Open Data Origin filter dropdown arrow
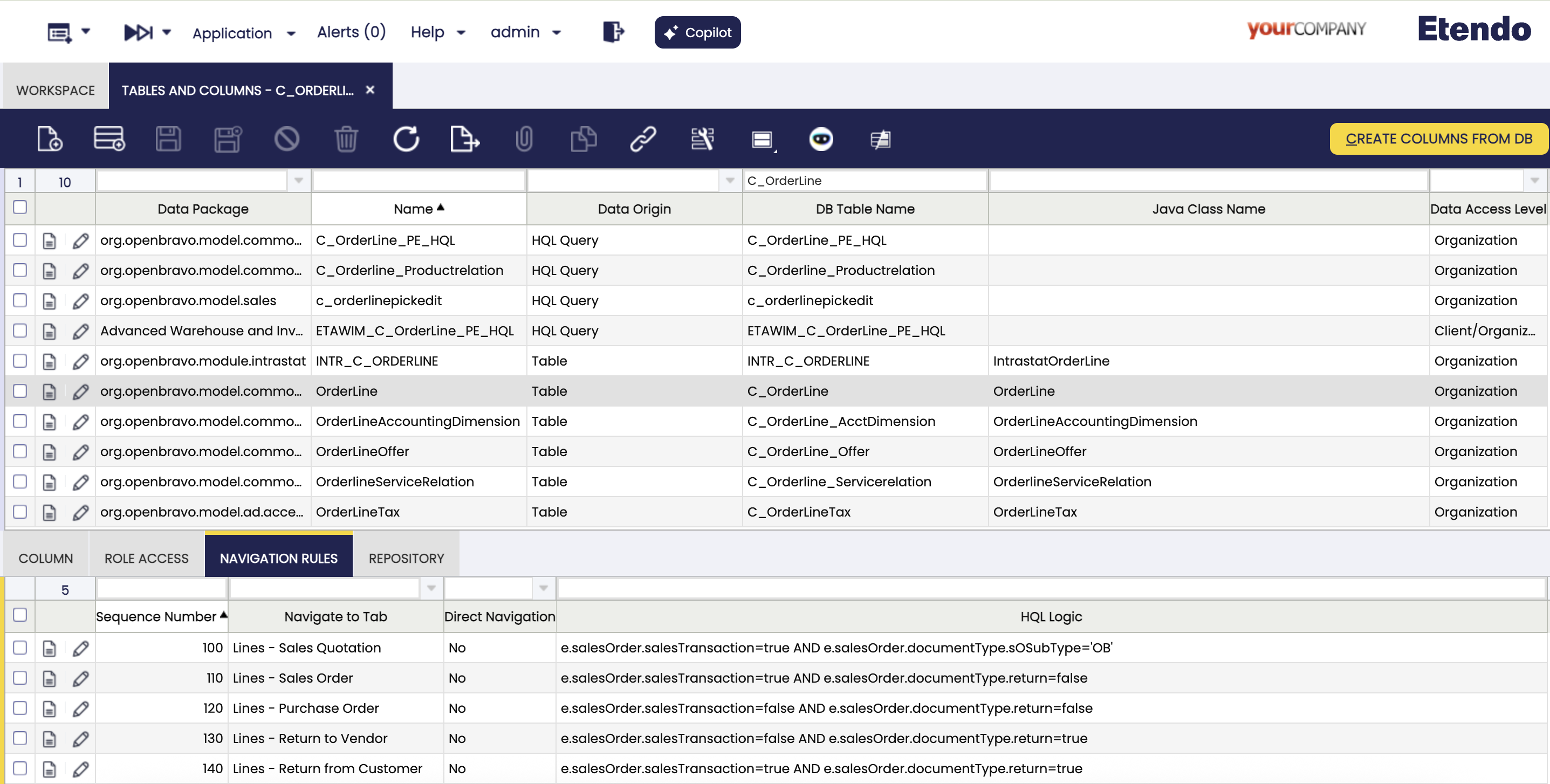This screenshot has height=784, width=1550. 729,181
